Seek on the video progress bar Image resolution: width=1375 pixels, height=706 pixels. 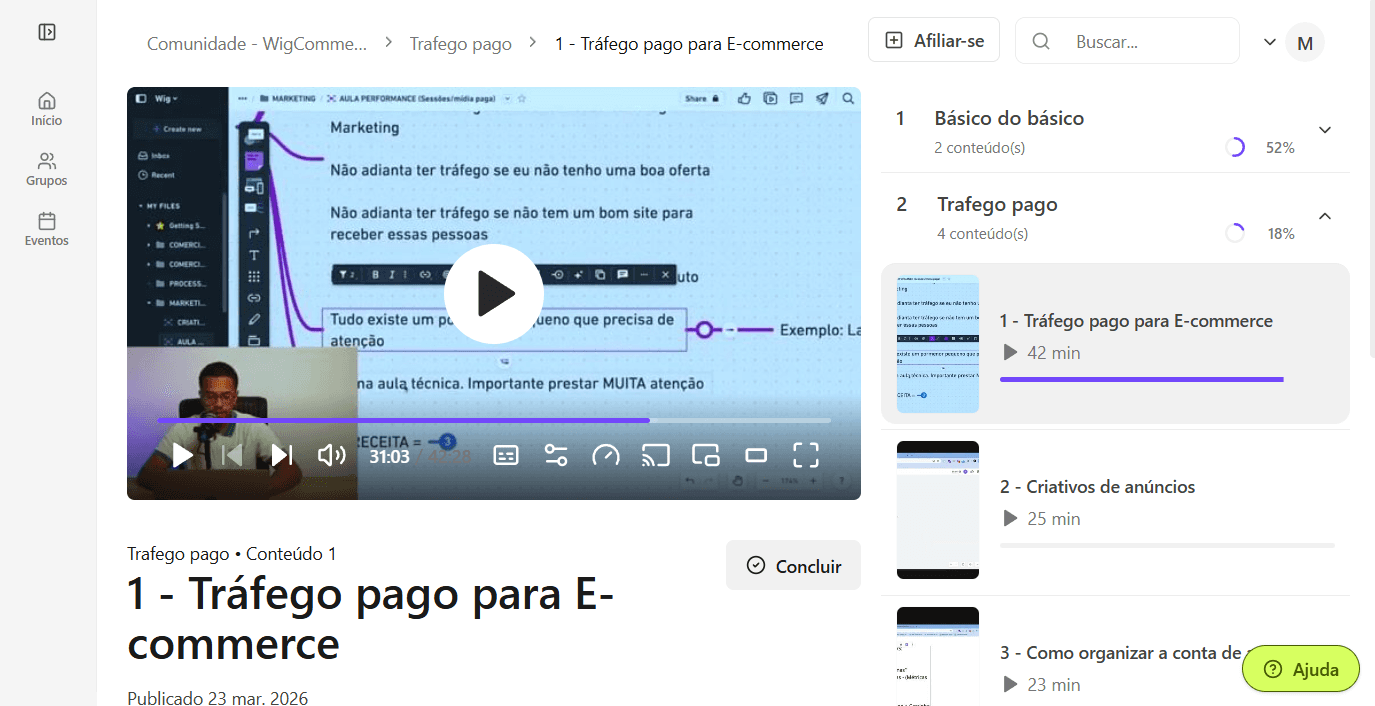coord(494,420)
